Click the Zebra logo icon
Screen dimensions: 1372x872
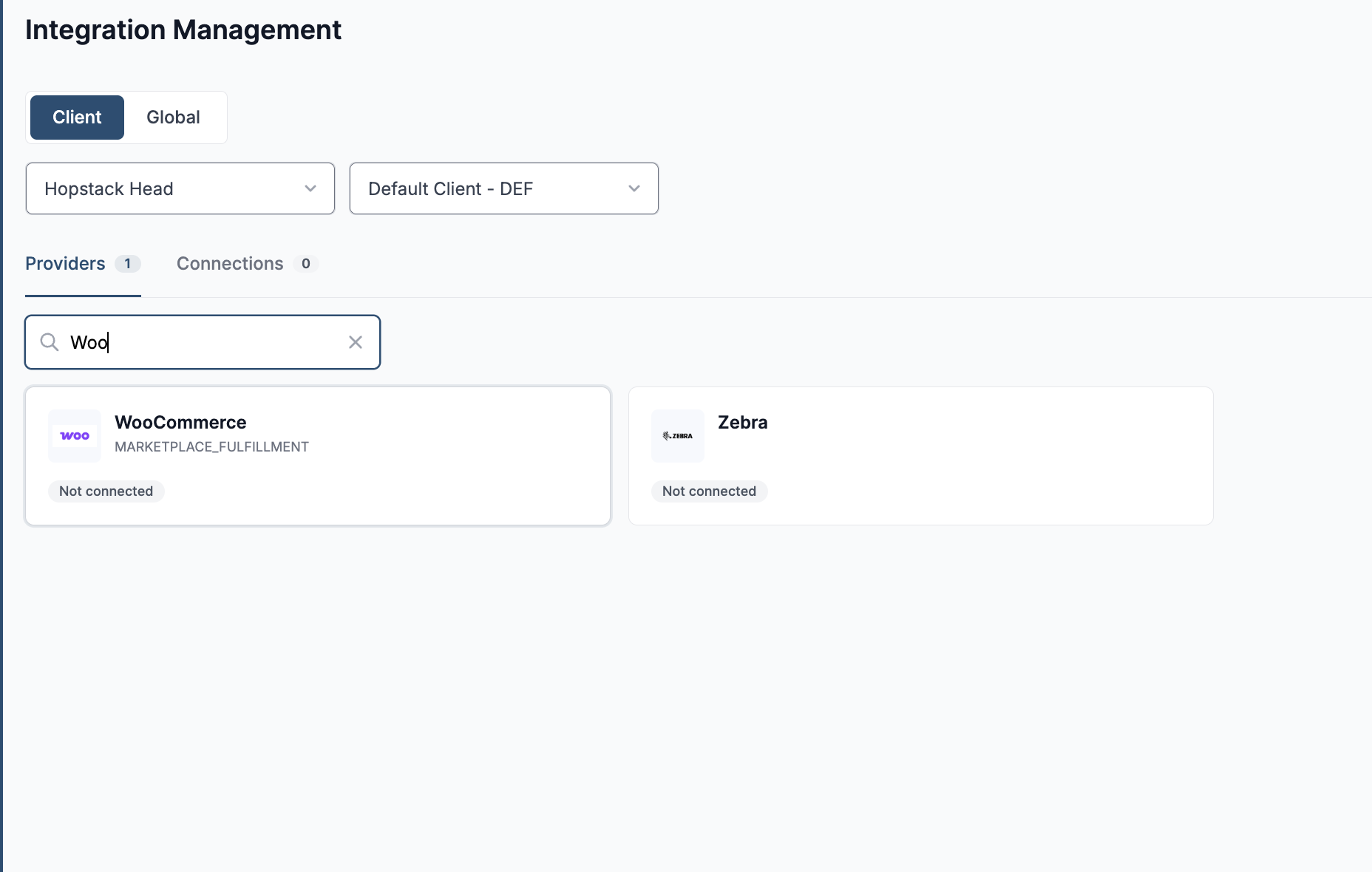click(678, 436)
